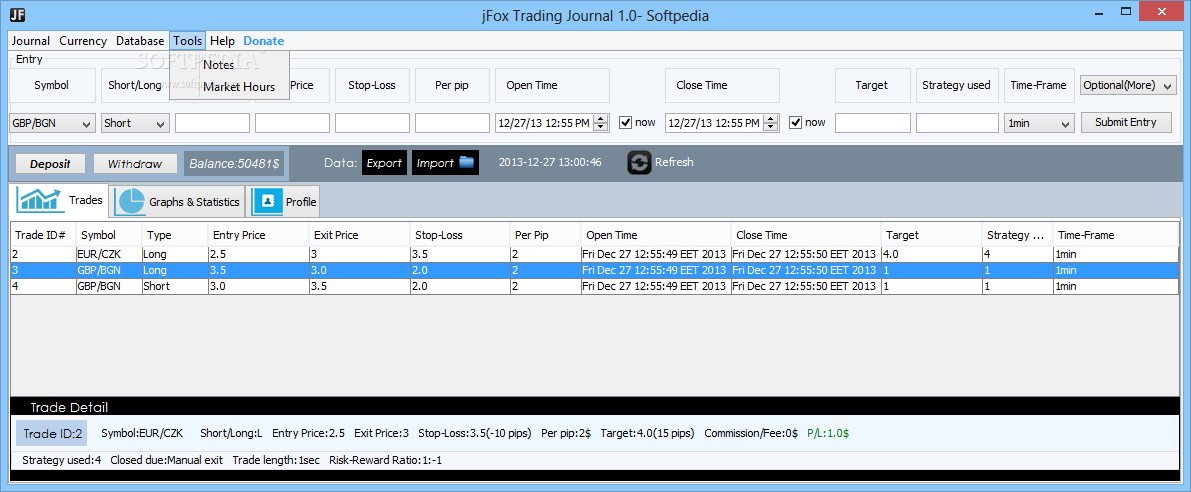Open the 1min Time-Frame dropdown
Viewport: 1191px width, 492px height.
tap(1039, 123)
